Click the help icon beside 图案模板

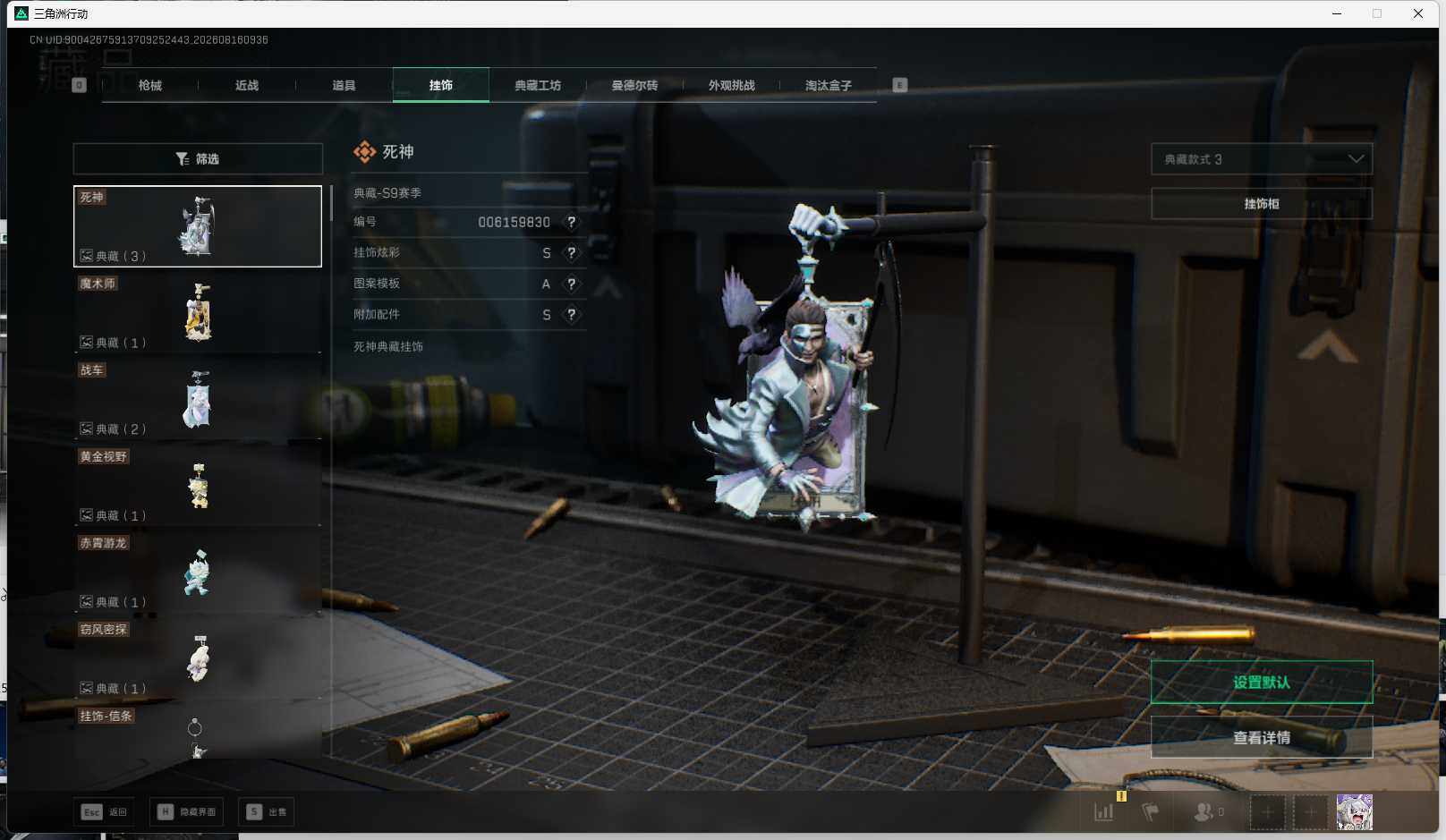[572, 284]
